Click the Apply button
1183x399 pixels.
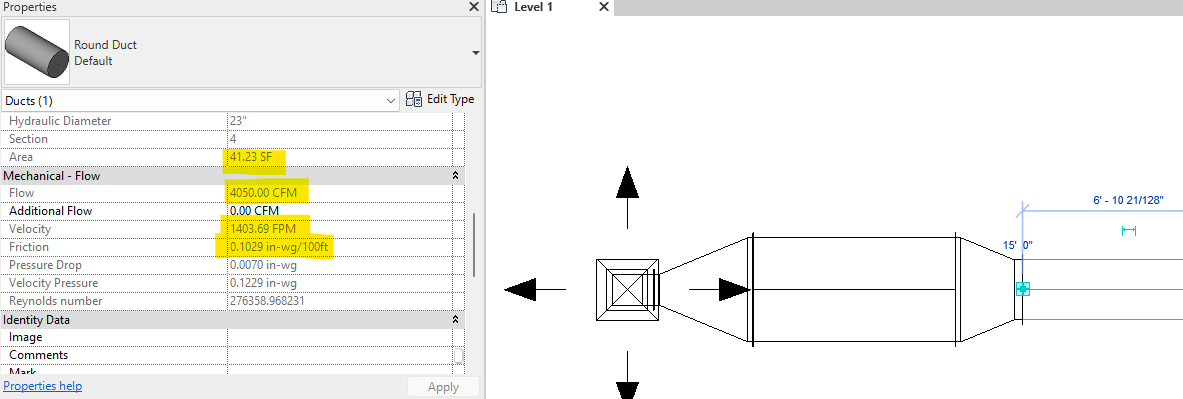tap(443, 387)
